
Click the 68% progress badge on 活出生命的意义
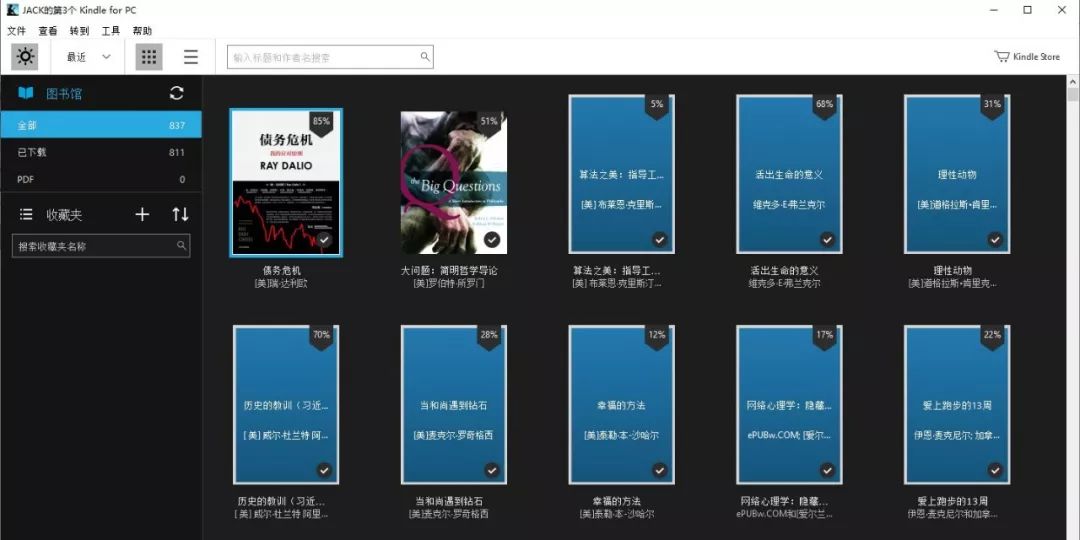pos(824,106)
